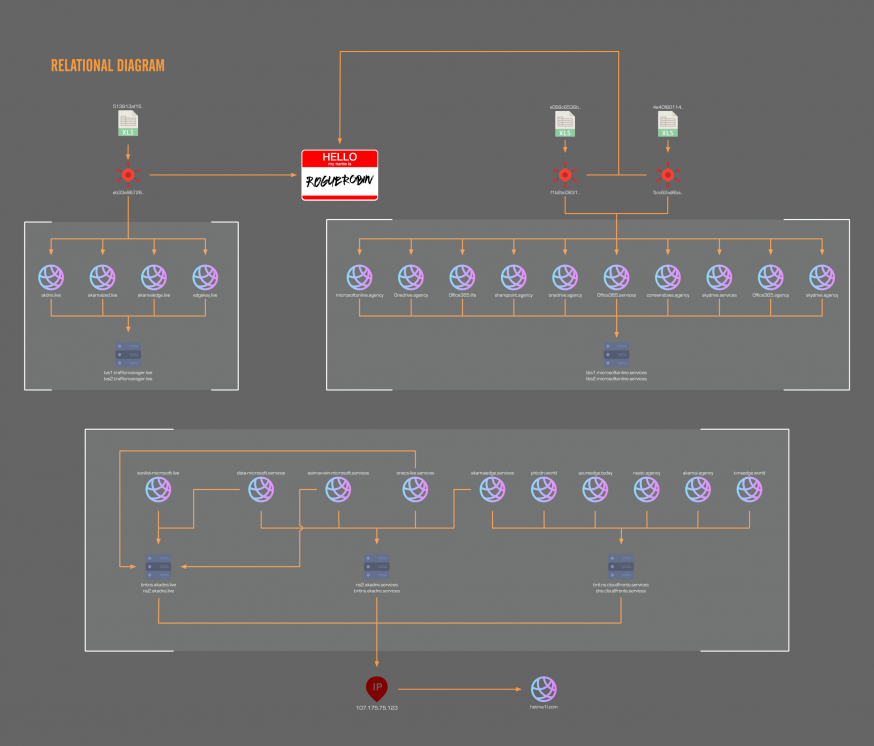Click the akdns.live domain globe
The width and height of the screenshot is (874, 746).
click(x=50, y=277)
